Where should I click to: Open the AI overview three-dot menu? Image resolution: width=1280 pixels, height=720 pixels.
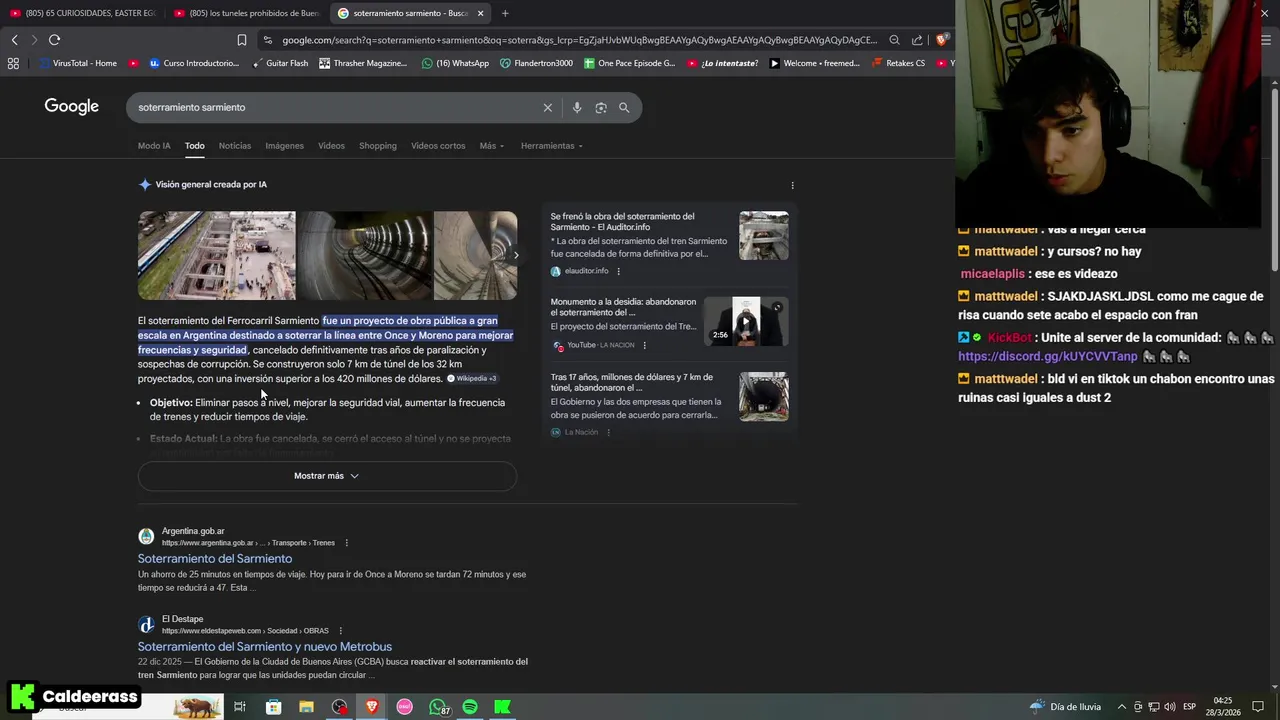click(793, 185)
